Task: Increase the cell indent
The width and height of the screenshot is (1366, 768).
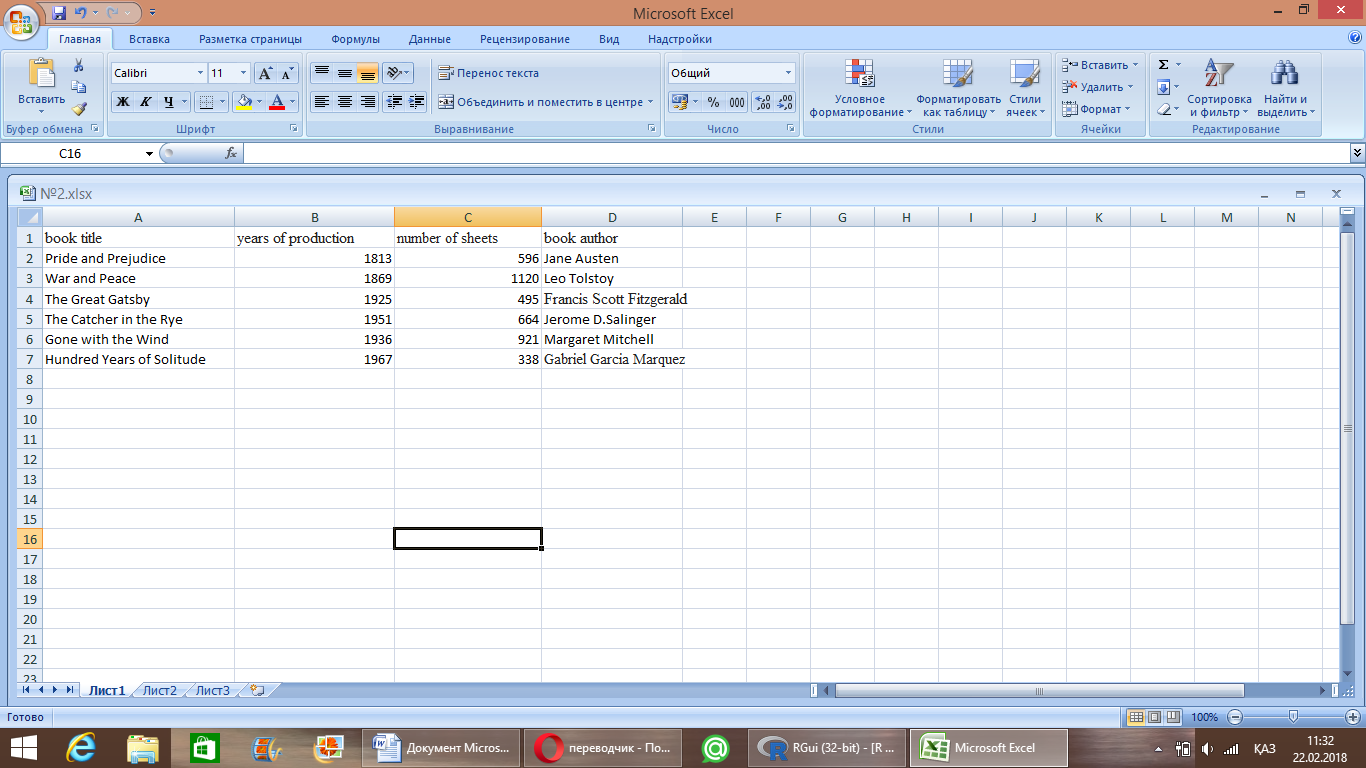Action: (417, 101)
